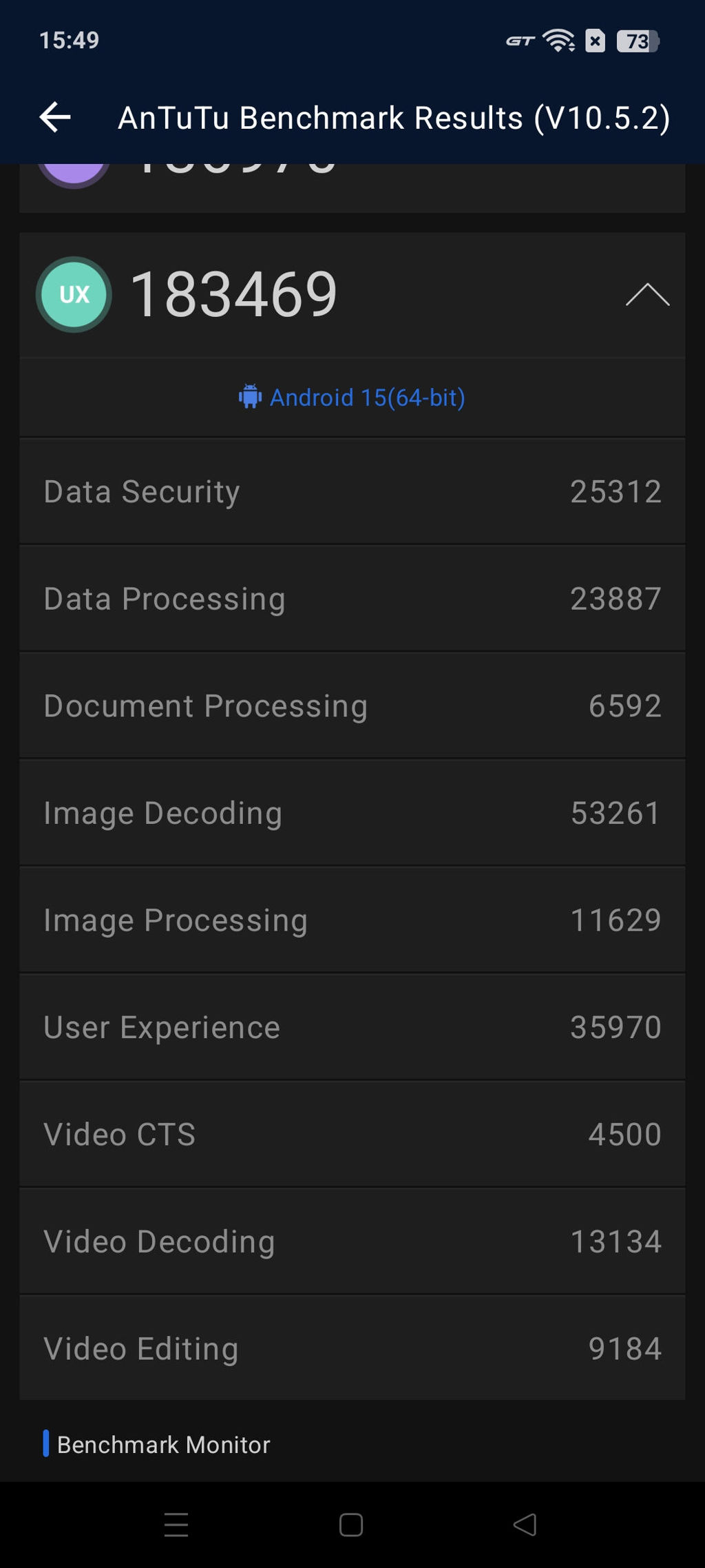Tap the back arrow in header
Viewport: 705px width, 1568px height.
point(56,117)
